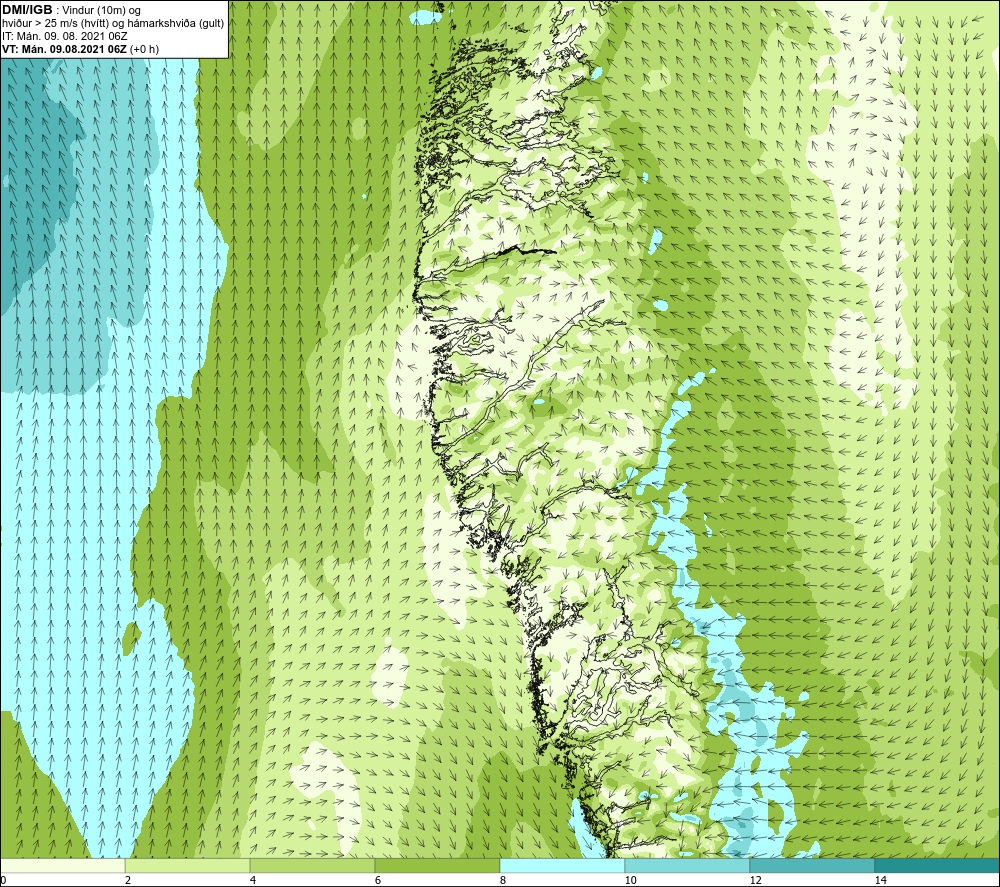This screenshot has width=1000, height=887.
Task: Click the pale yellow 0–2 m/s legend swatch
Action: click(62, 865)
